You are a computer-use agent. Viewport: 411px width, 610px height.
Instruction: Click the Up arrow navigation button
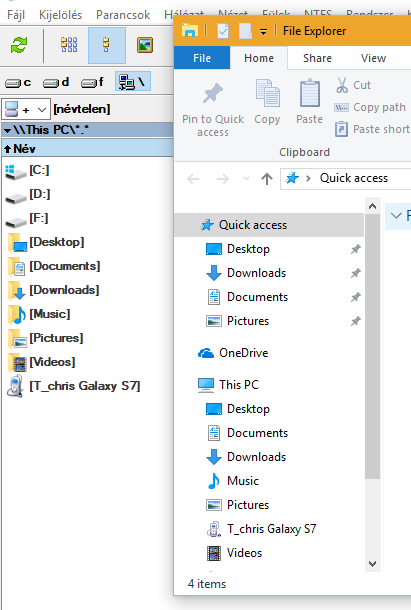(267, 179)
